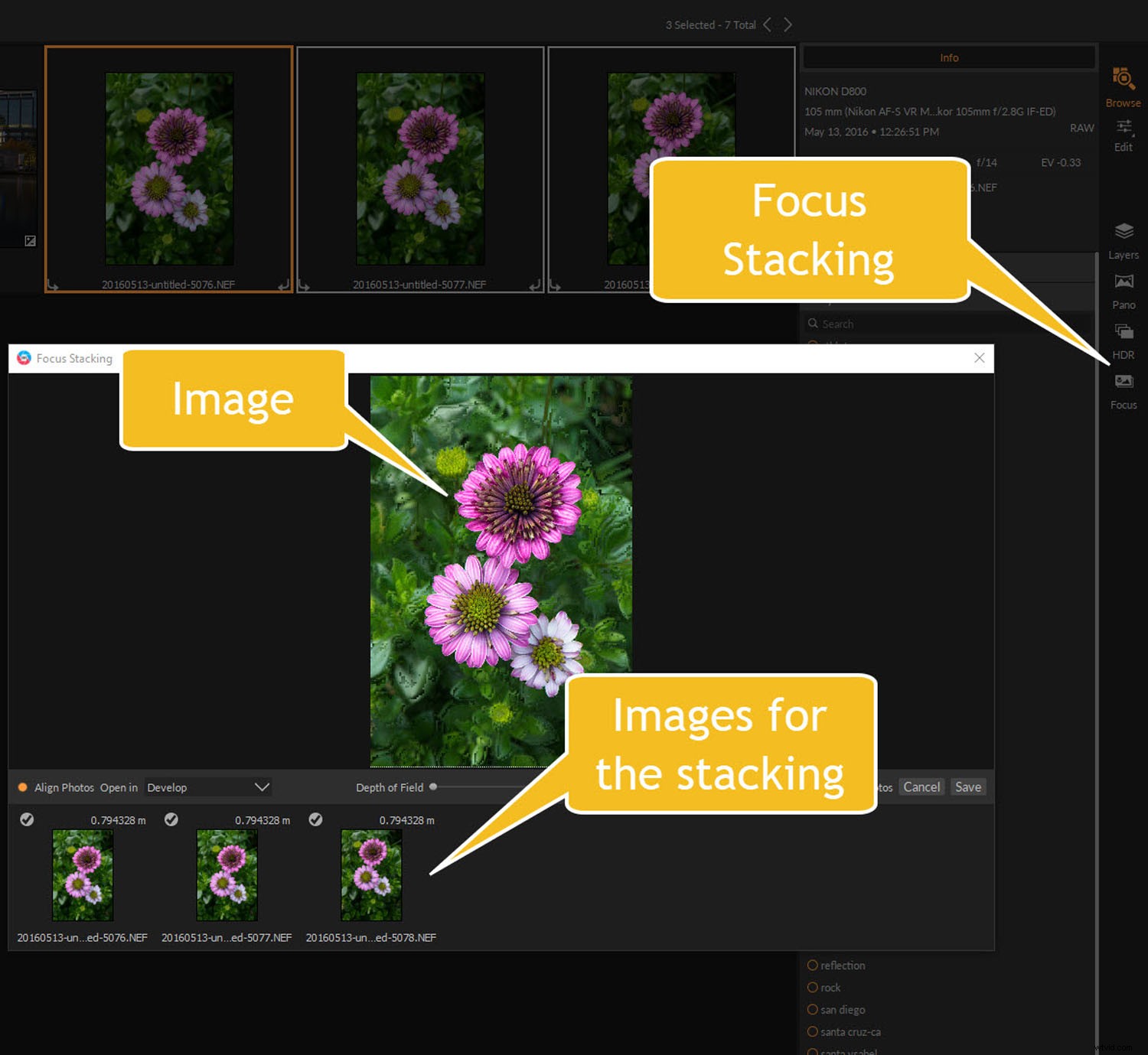Image resolution: width=1148 pixels, height=1055 pixels.
Task: Switch to the Info tab
Action: click(949, 57)
